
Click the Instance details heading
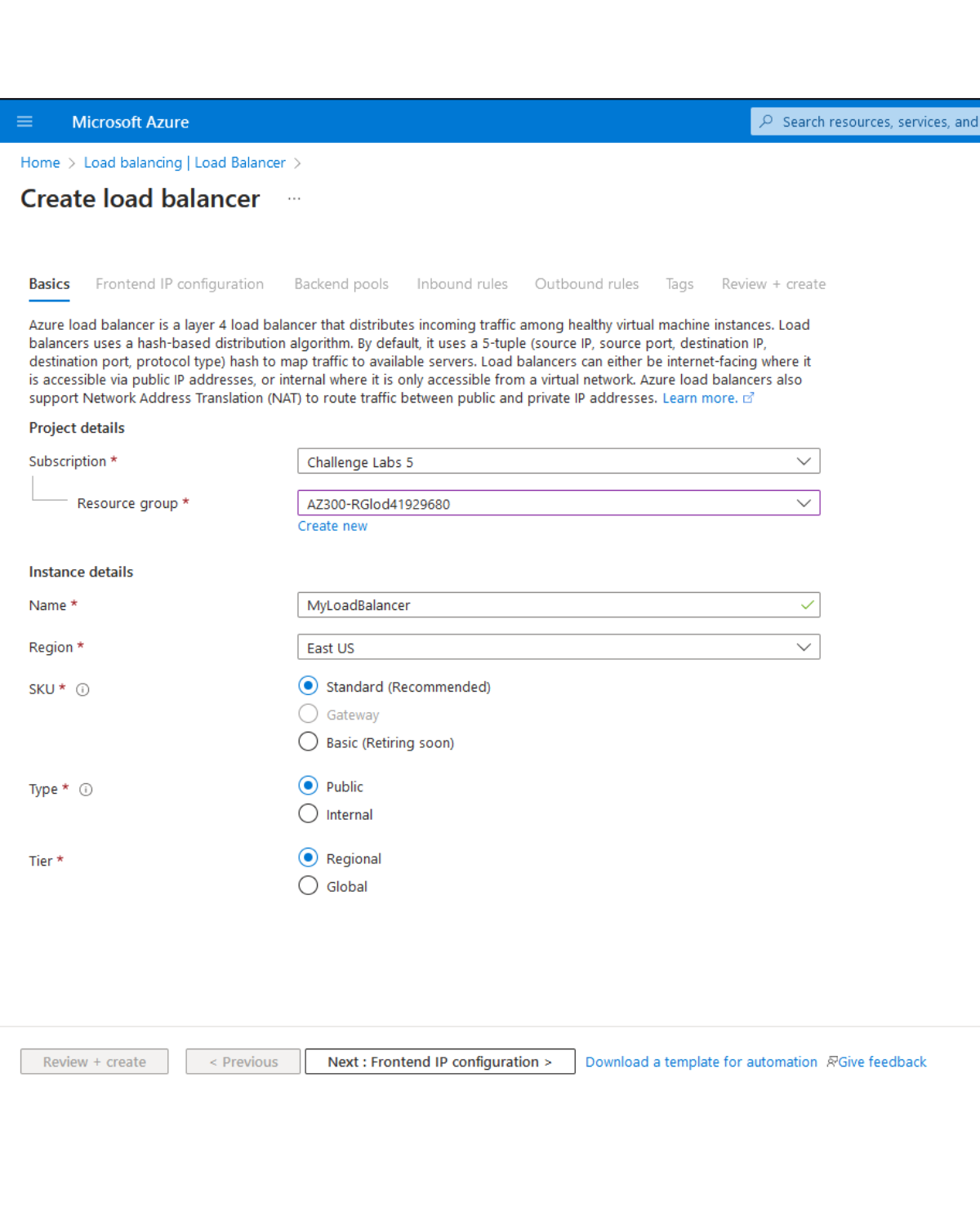pyautogui.click(x=81, y=572)
